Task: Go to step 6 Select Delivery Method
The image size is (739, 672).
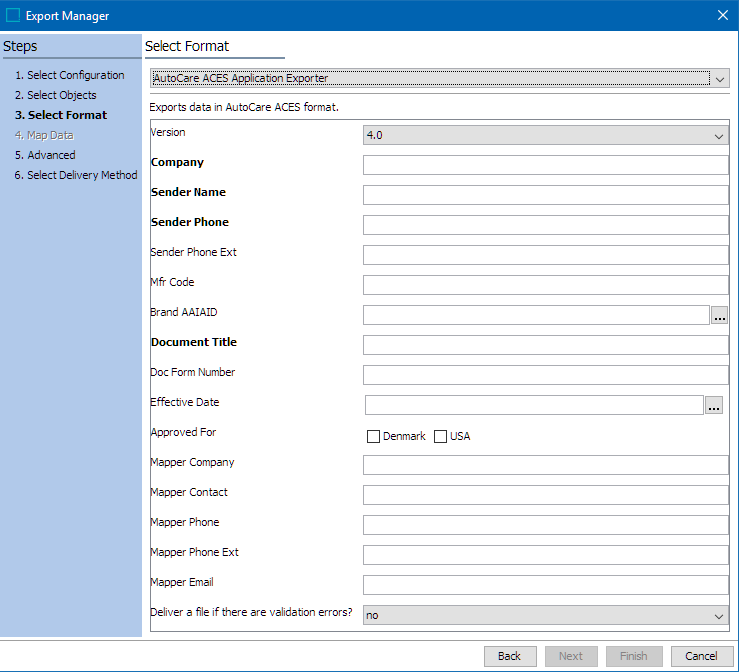Action: [76, 175]
